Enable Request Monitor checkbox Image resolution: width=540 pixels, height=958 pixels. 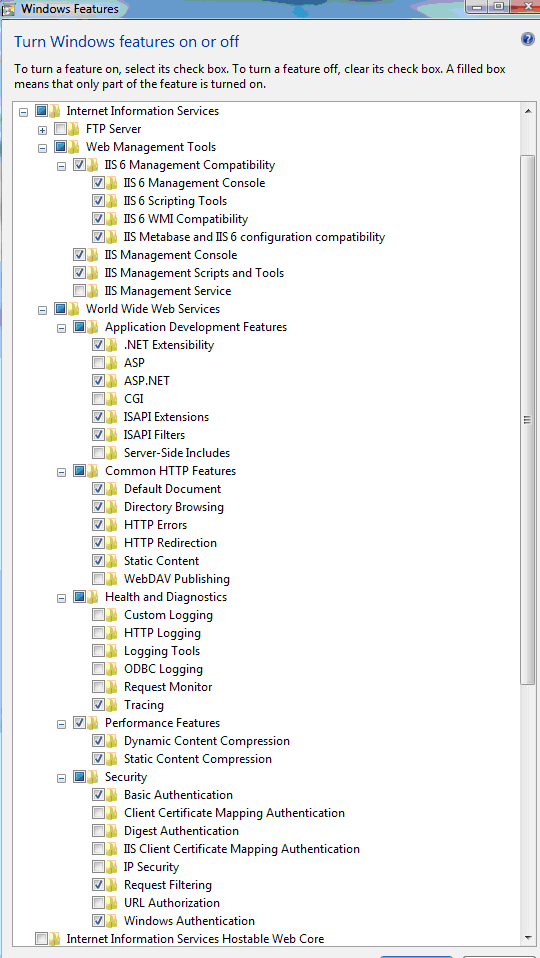(x=98, y=687)
